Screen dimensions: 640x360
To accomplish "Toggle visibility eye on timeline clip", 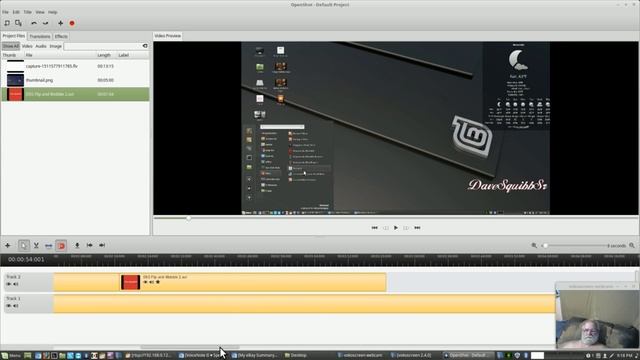I will [145, 282].
